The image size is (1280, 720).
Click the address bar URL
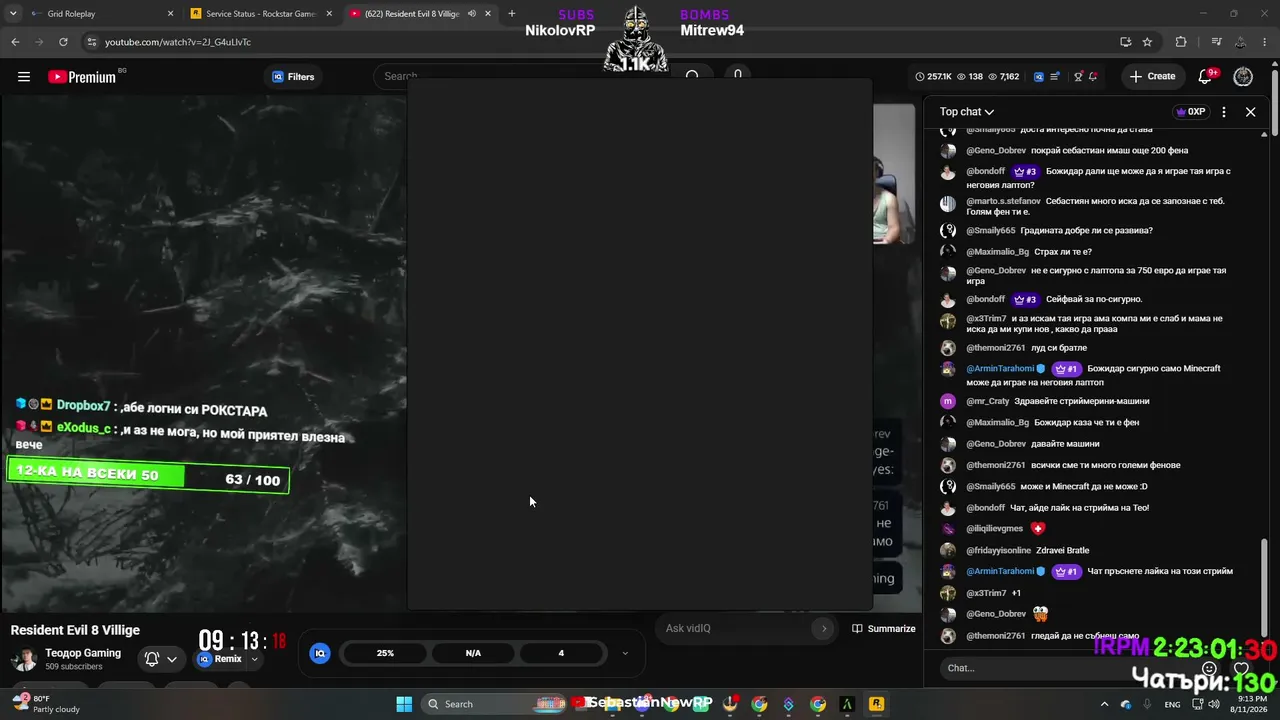[178, 42]
